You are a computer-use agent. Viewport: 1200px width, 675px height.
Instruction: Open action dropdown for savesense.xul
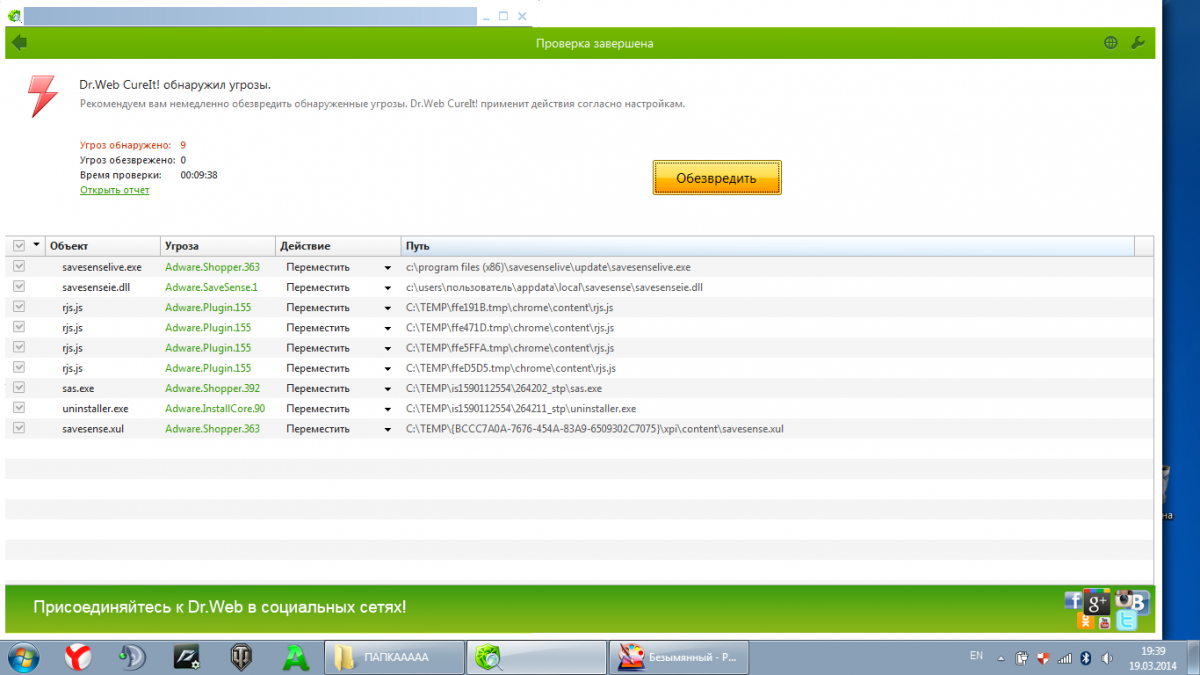387,428
